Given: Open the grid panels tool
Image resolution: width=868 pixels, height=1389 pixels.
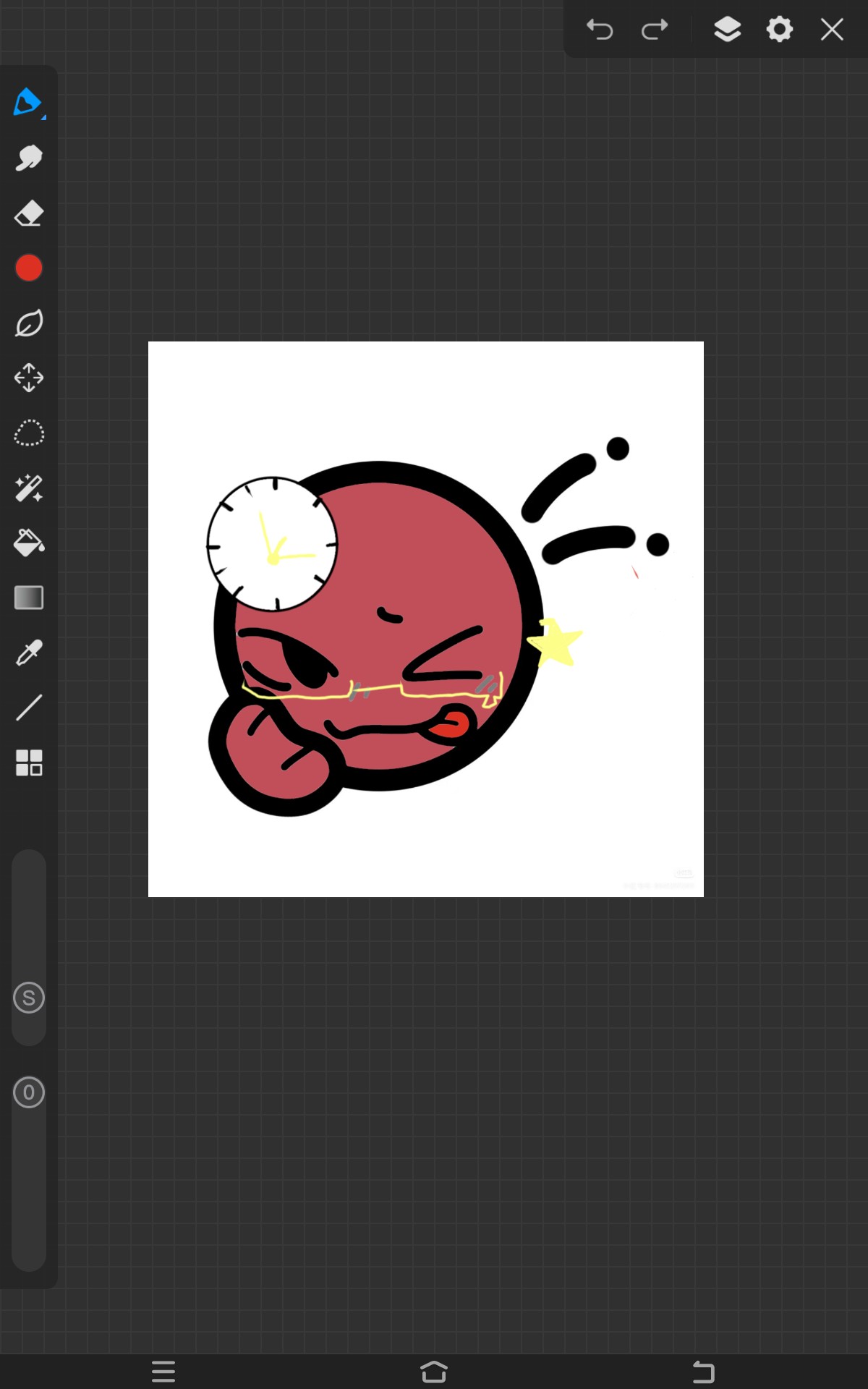Looking at the screenshot, I should pos(29,763).
